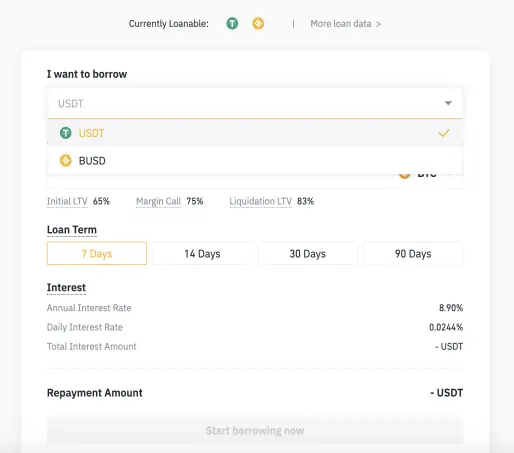The width and height of the screenshot is (514, 453).
Task: Select the USDT option from list
Action: [x=255, y=133]
